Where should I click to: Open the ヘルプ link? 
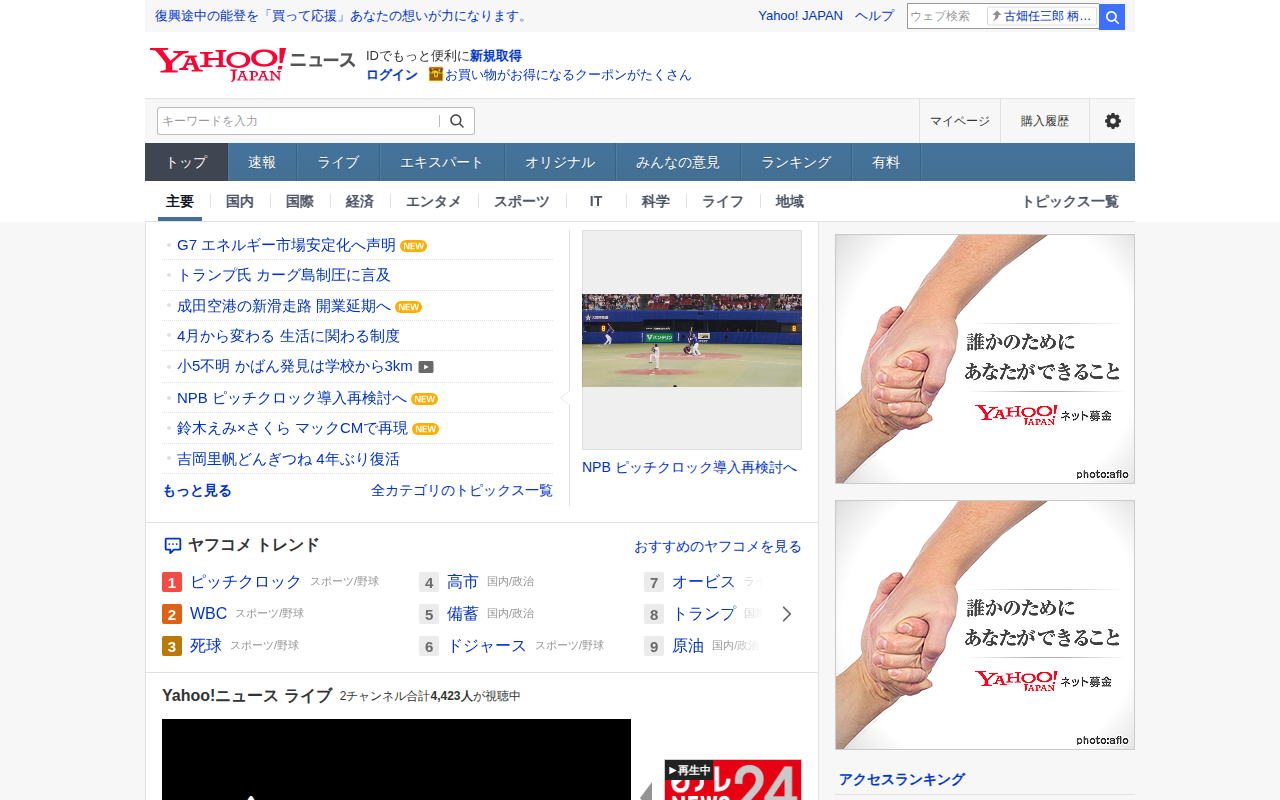875,16
